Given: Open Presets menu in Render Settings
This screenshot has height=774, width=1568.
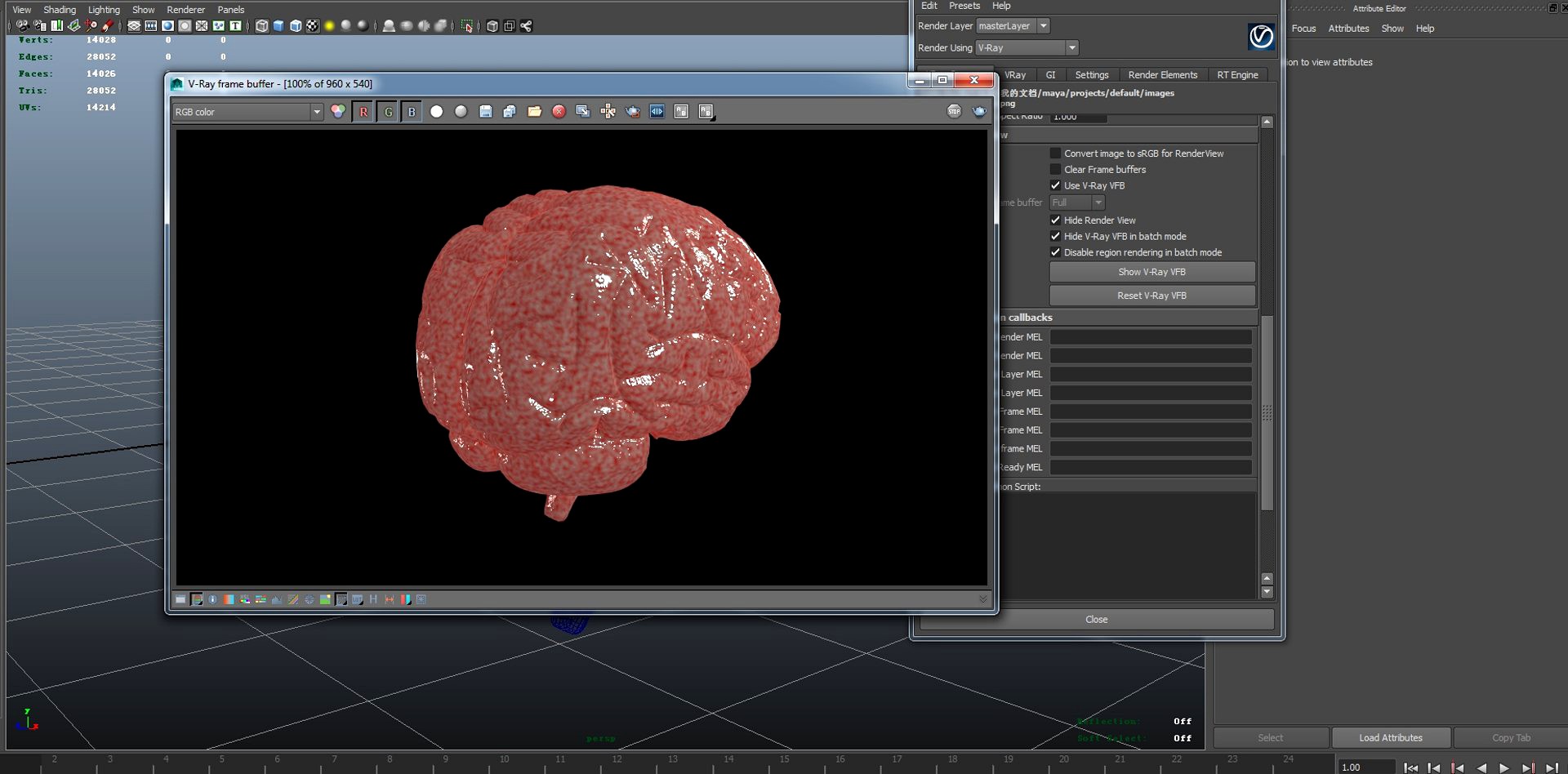Looking at the screenshot, I should pyautogui.click(x=964, y=6).
